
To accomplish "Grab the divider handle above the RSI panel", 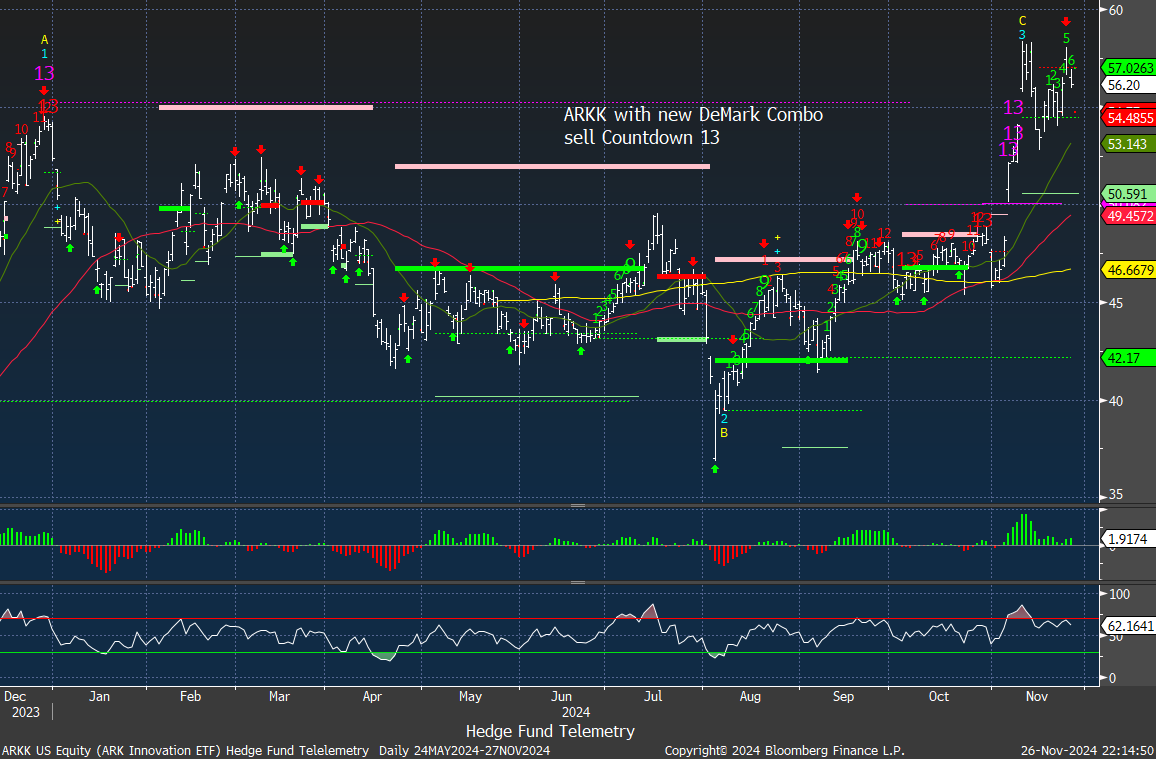I will pos(577,581).
